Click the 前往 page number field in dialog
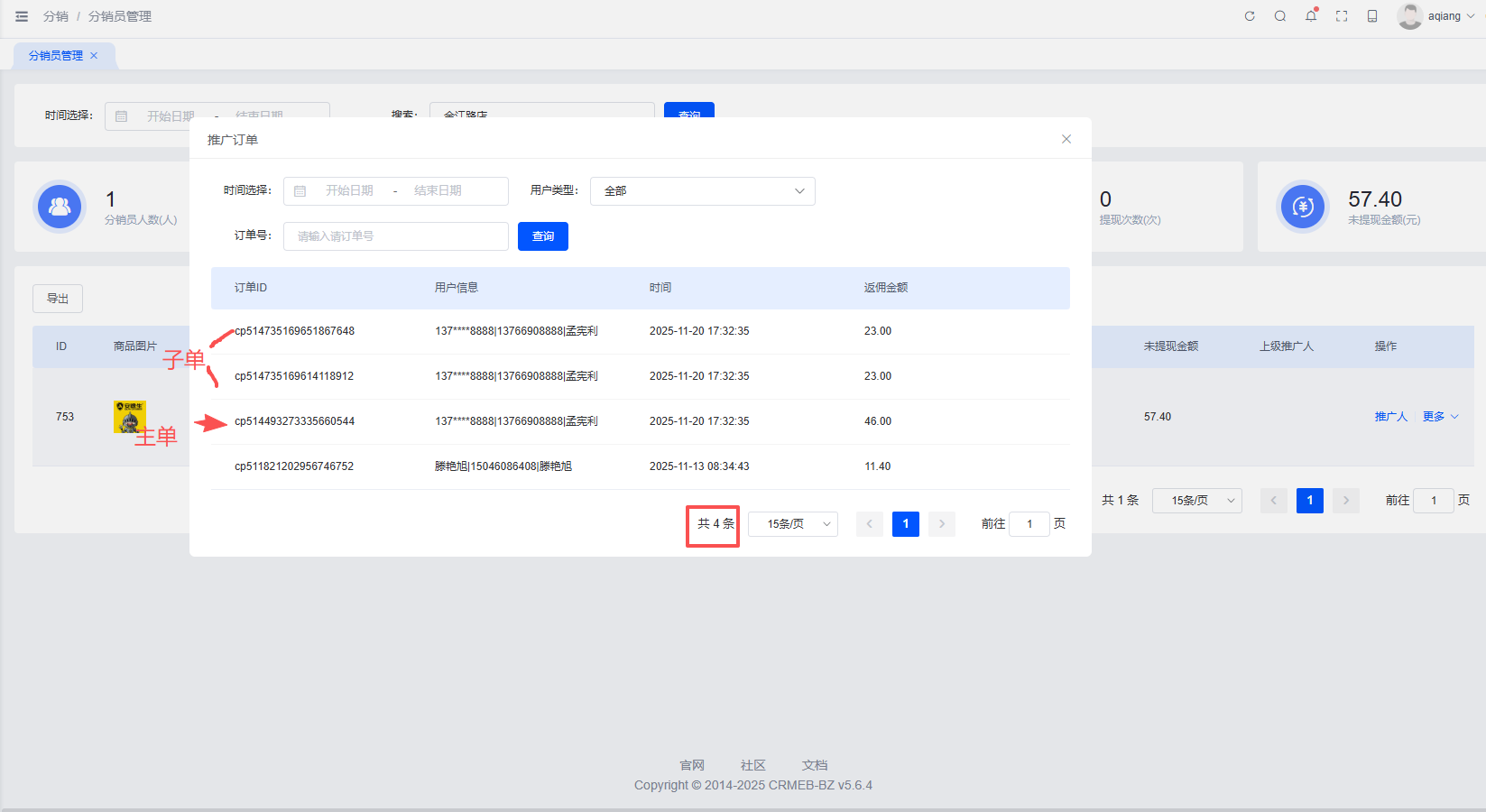 coord(1029,524)
